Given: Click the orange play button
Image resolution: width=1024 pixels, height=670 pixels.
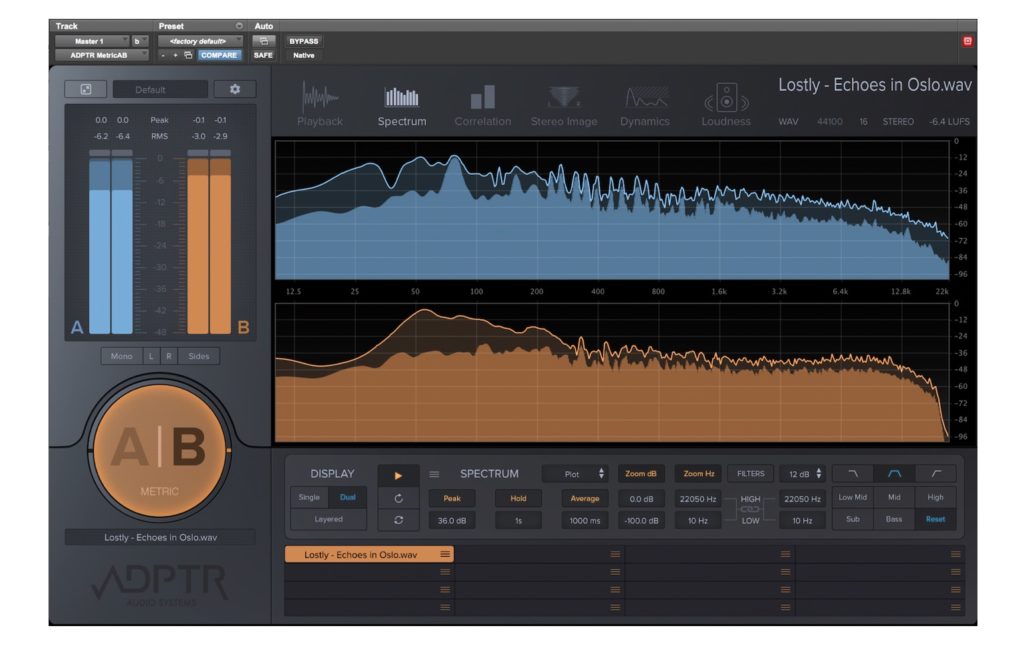Looking at the screenshot, I should click(x=398, y=475).
